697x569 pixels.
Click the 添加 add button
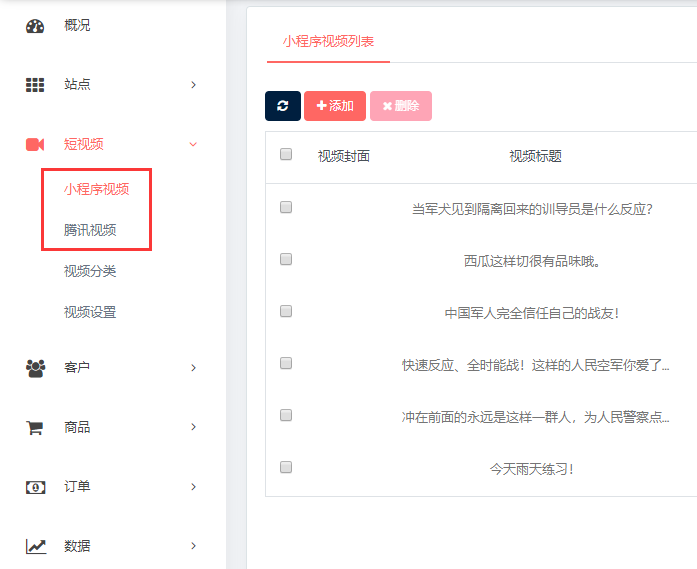(x=335, y=106)
